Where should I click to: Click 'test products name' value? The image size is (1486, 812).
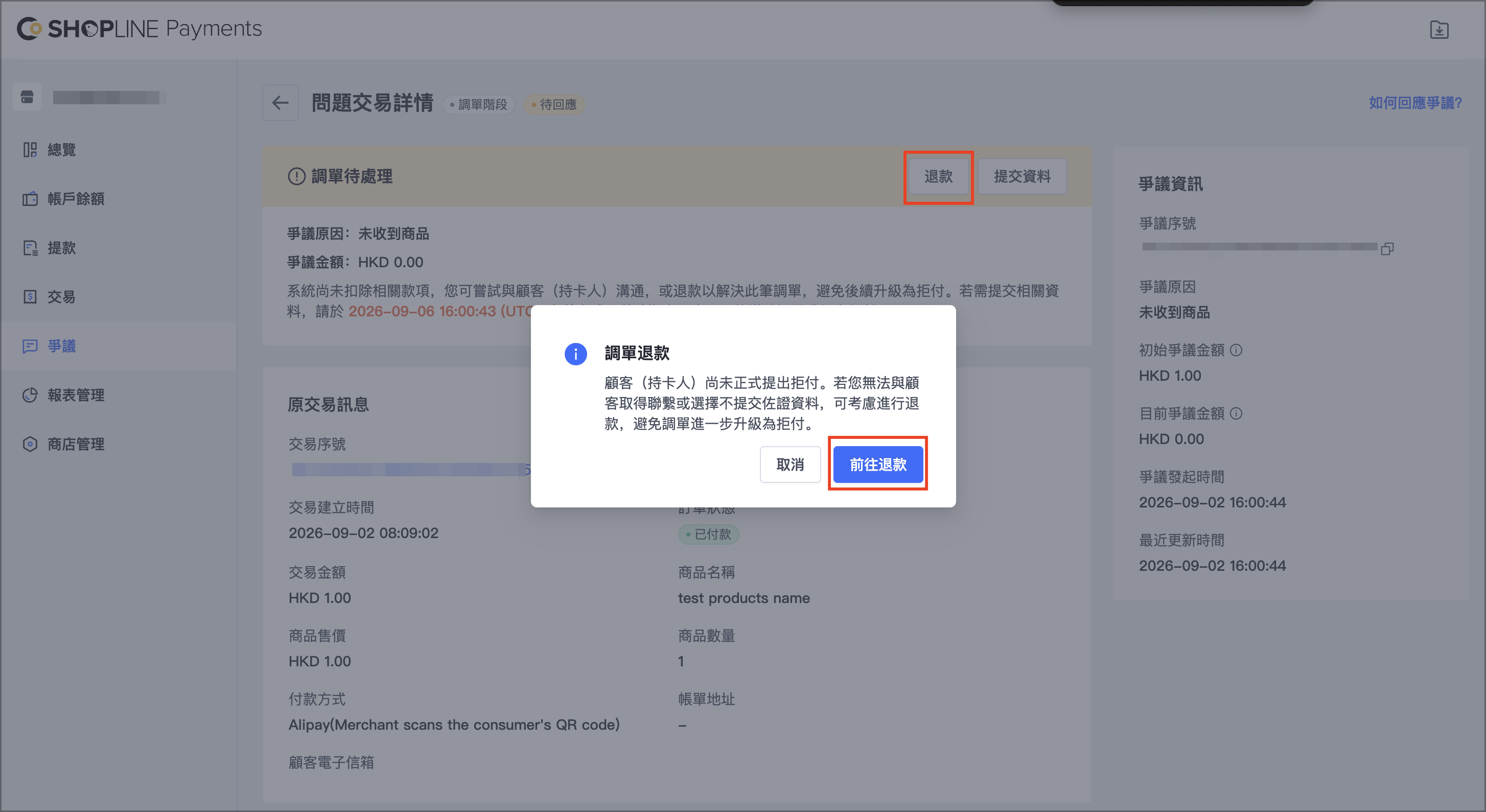[744, 598]
